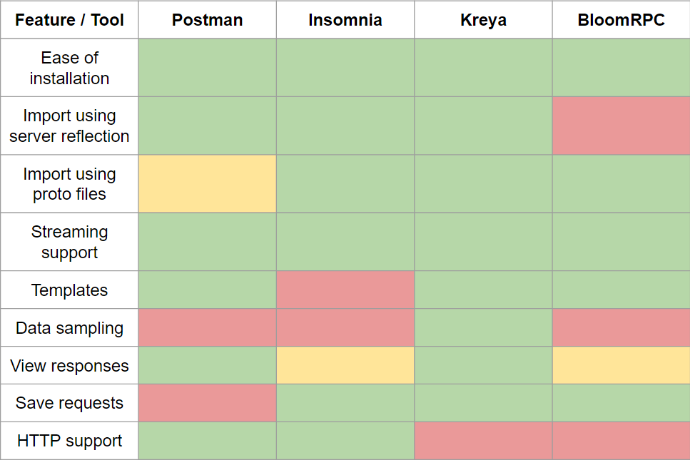Viewport: 690px width, 460px height.
Task: Click the Kreya header cell
Action: coord(483,20)
